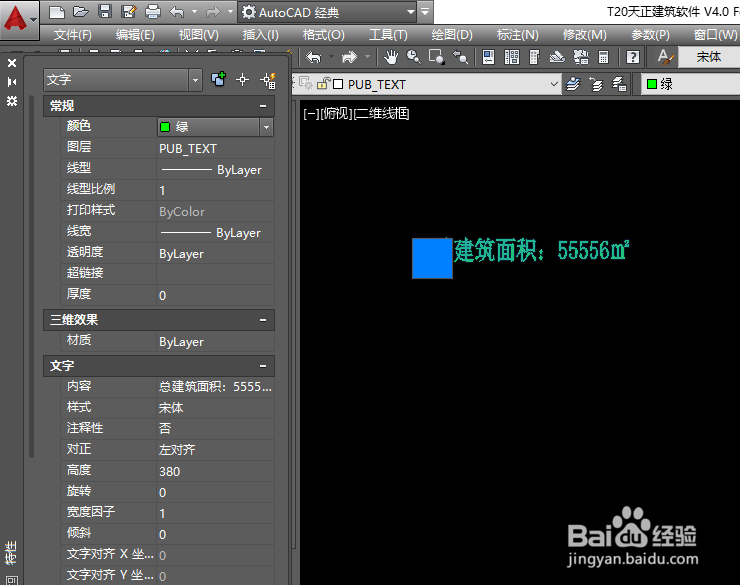Viewport: 740px width, 585px height.
Task: Collapse the 文字 properties section
Action: tap(263, 366)
